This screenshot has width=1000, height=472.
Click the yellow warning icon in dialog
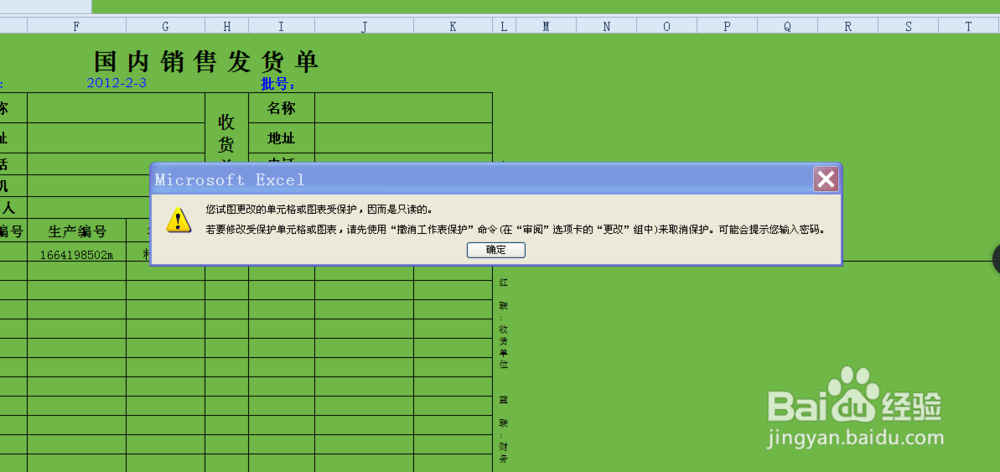pos(179,219)
